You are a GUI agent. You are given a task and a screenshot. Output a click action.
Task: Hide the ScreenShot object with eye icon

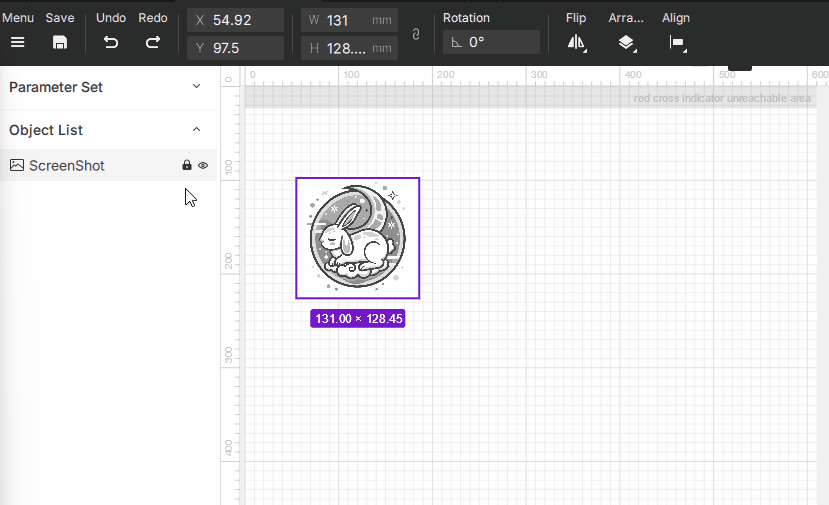[203, 166]
